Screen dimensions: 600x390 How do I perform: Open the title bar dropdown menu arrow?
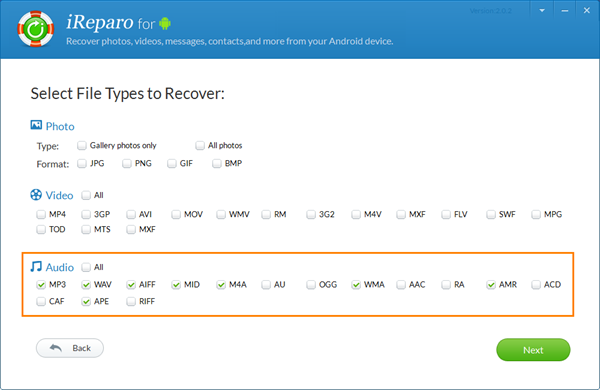click(542, 11)
